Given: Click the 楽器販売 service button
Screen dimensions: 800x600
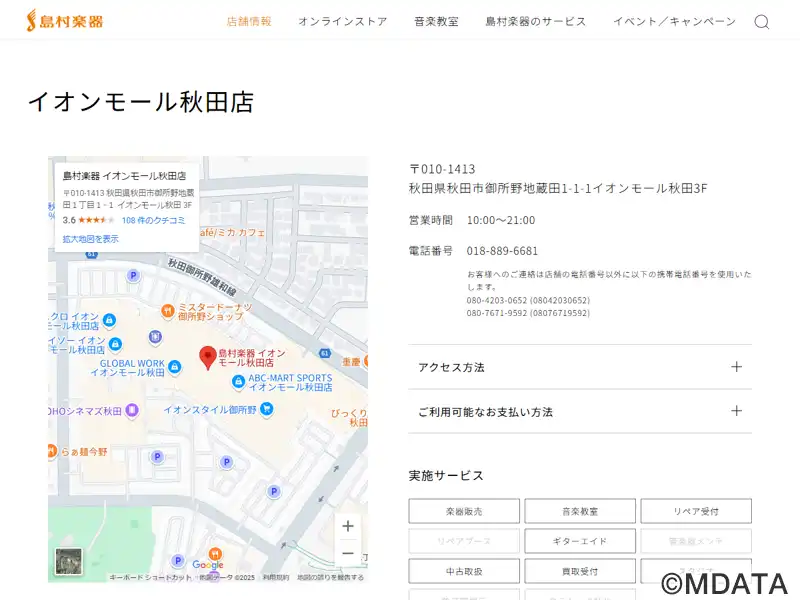Looking at the screenshot, I should [x=464, y=511].
